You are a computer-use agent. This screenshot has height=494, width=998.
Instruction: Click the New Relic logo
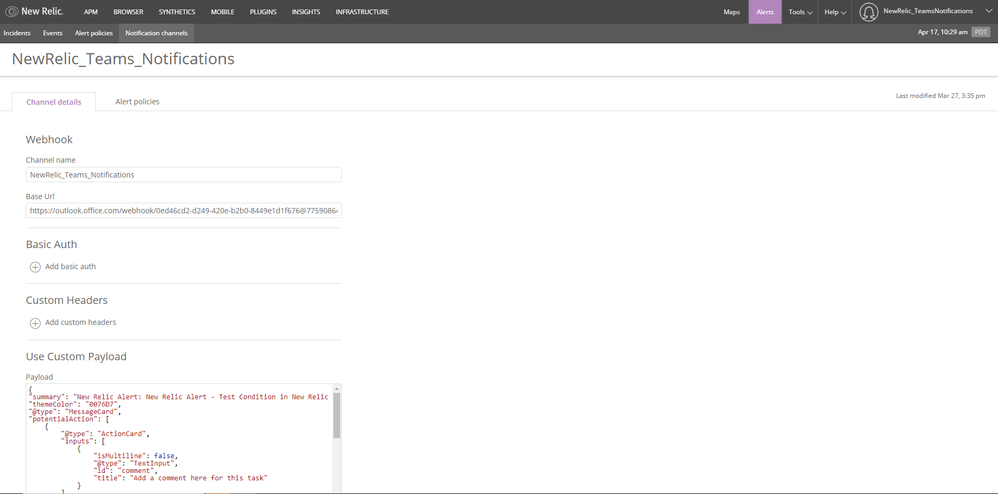click(x=34, y=11)
